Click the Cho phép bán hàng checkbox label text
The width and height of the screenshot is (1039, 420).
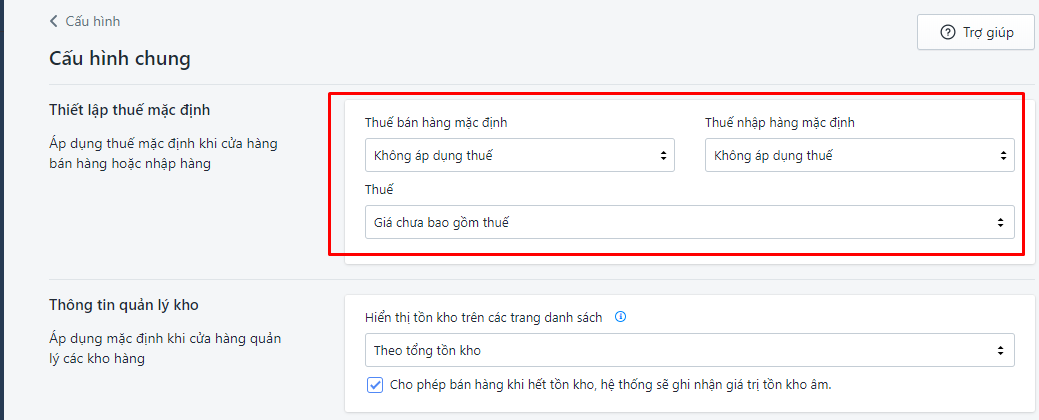tap(610, 385)
